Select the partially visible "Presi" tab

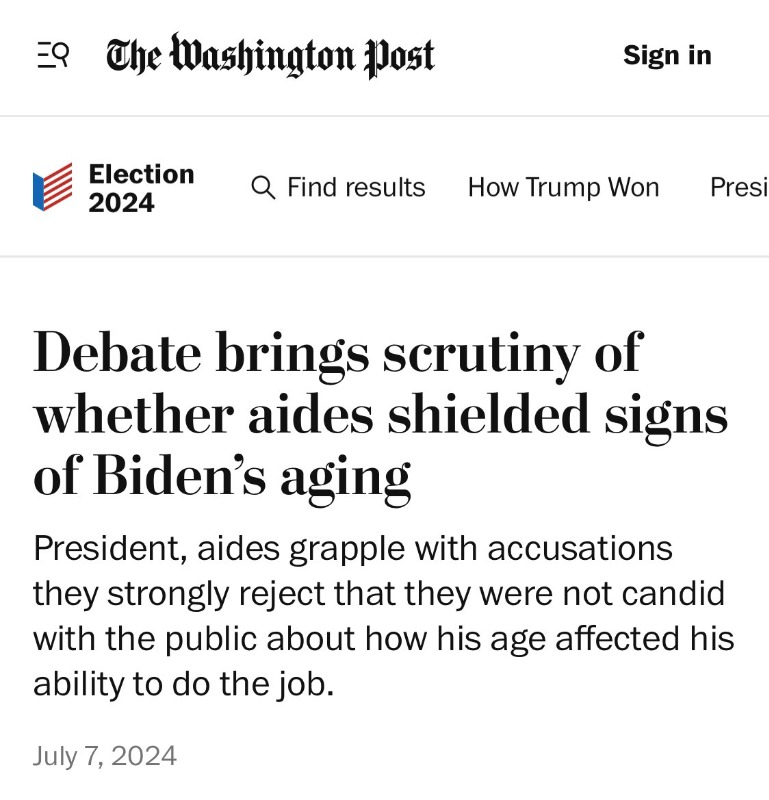(x=738, y=187)
